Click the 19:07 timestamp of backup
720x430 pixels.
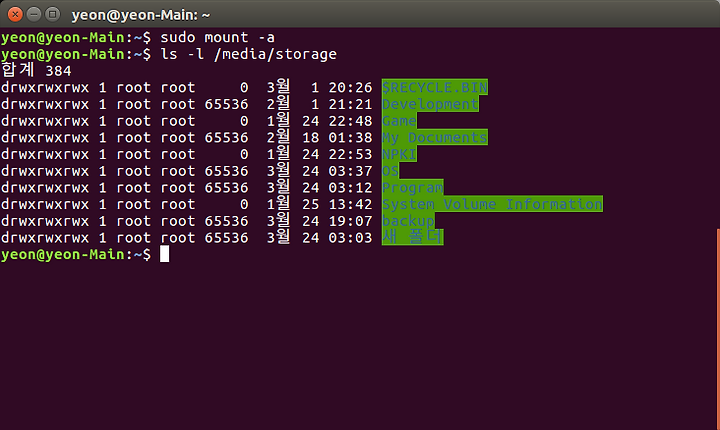click(350, 221)
